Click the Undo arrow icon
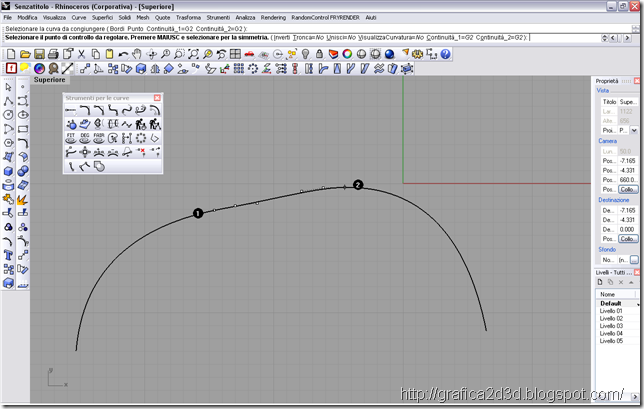 [123, 54]
